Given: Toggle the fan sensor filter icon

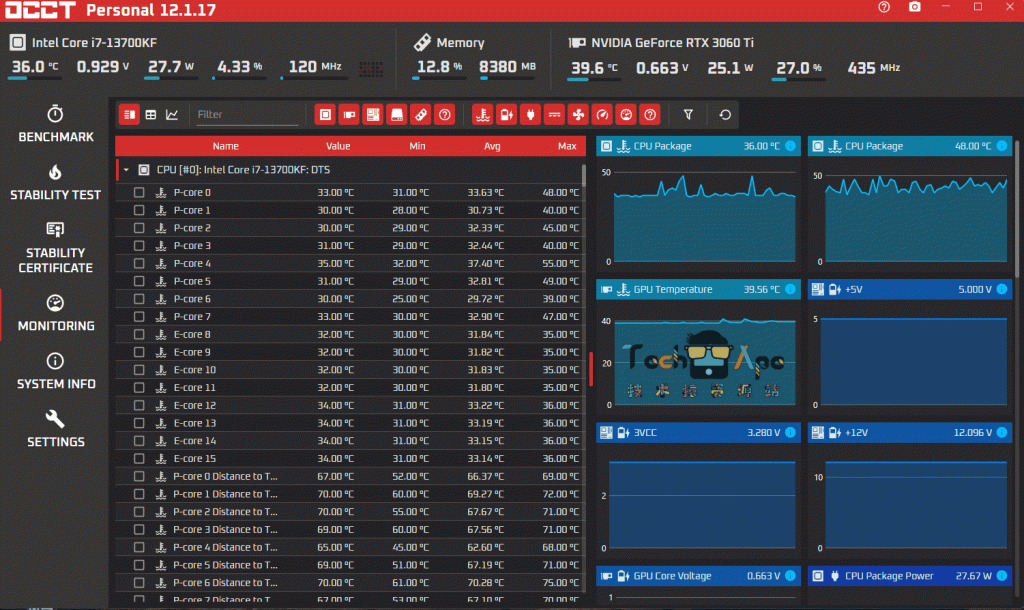Looking at the screenshot, I should coord(578,115).
